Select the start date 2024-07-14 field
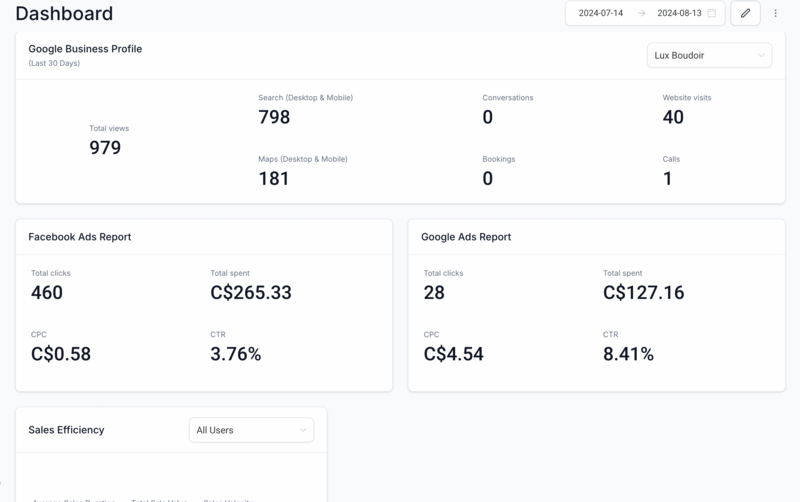800x502 pixels. point(601,13)
